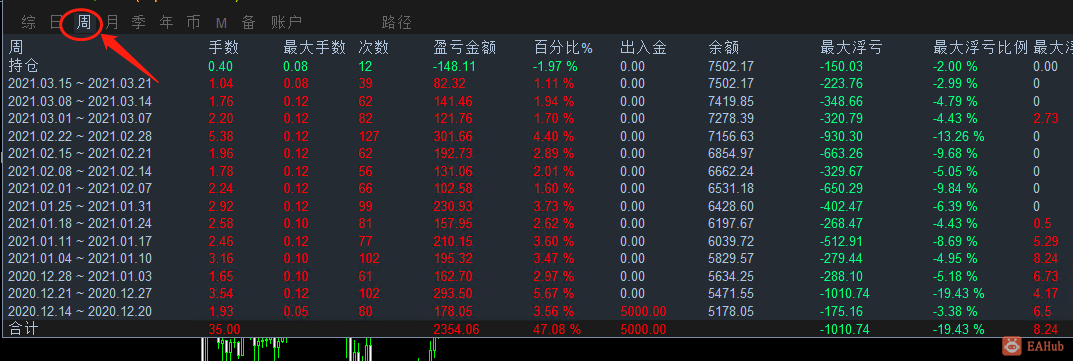Select week 2021.02.15 ~ 2021.02.21
The image size is (1073, 361).
tap(79, 153)
